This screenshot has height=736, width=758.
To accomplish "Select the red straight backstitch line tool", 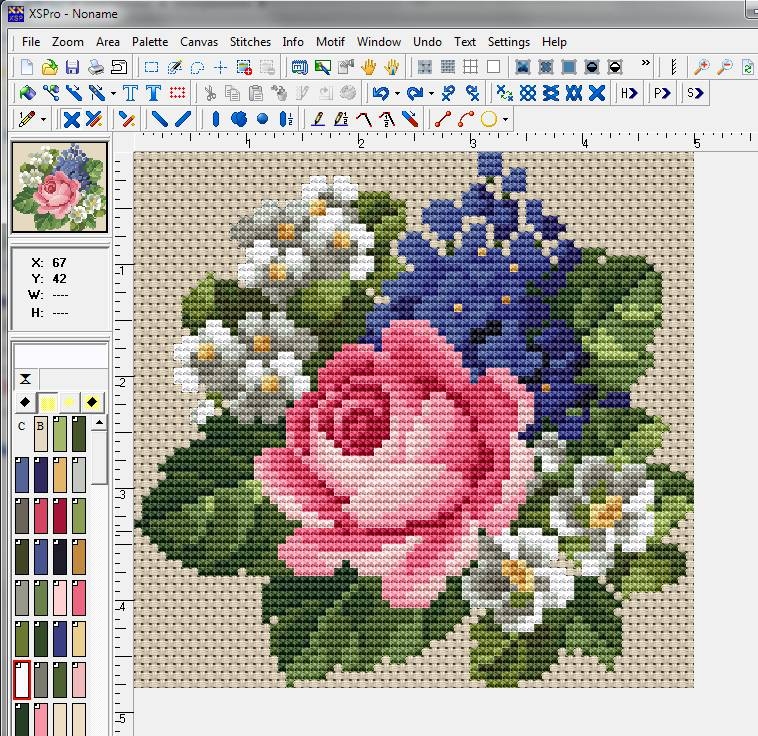I will pos(443,119).
